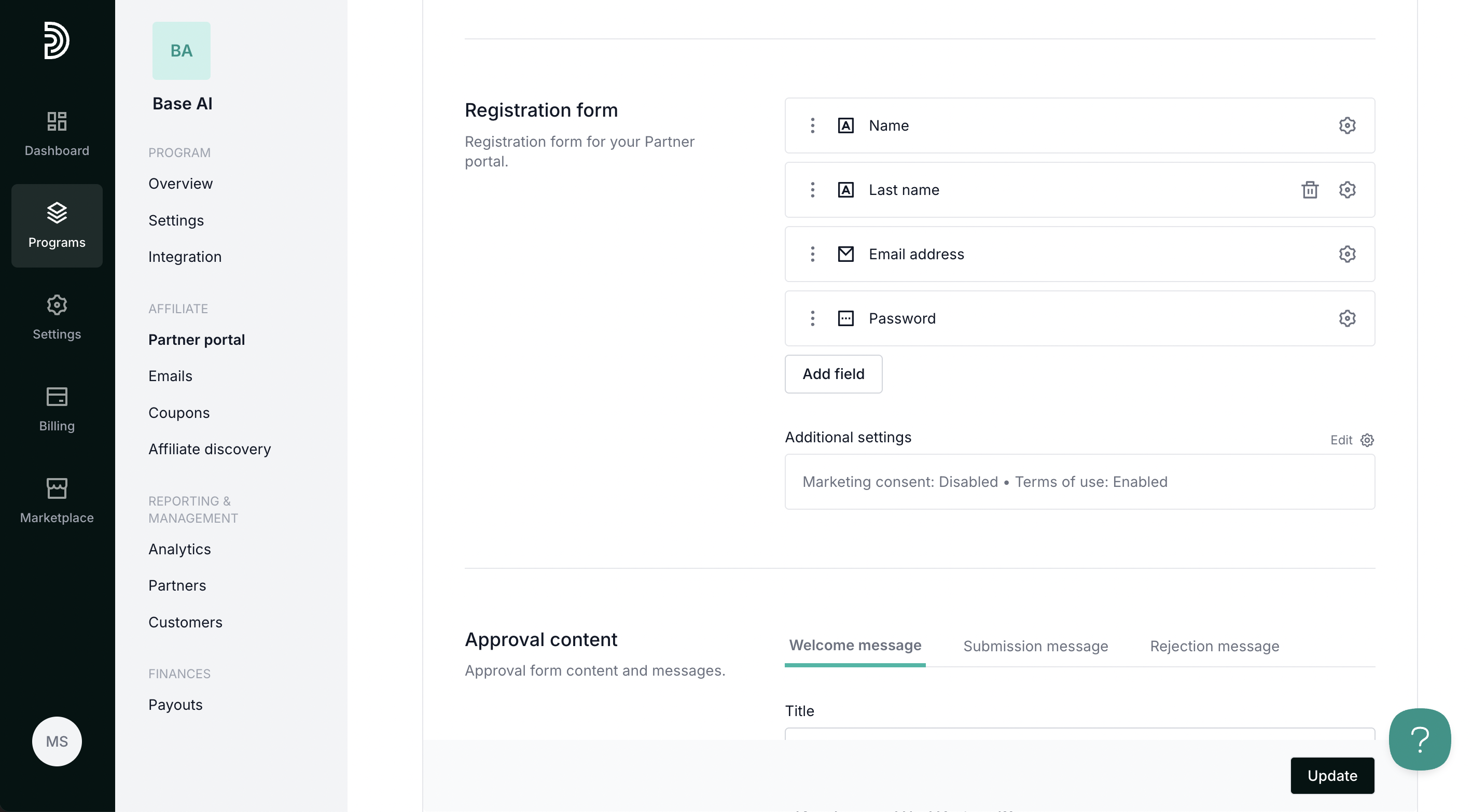This screenshot has height=812, width=1472.
Task: Switch to Submission message tab
Action: (x=1035, y=646)
